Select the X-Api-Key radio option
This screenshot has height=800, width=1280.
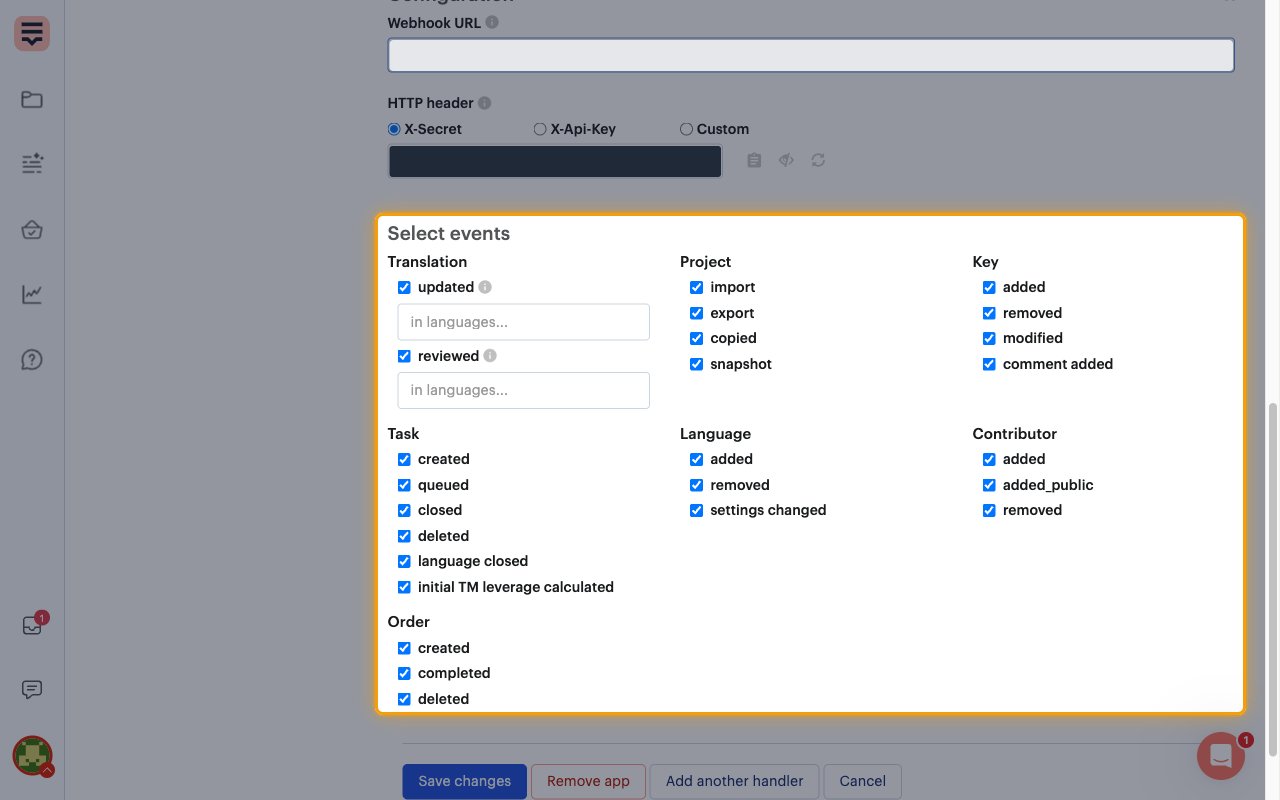coord(540,129)
